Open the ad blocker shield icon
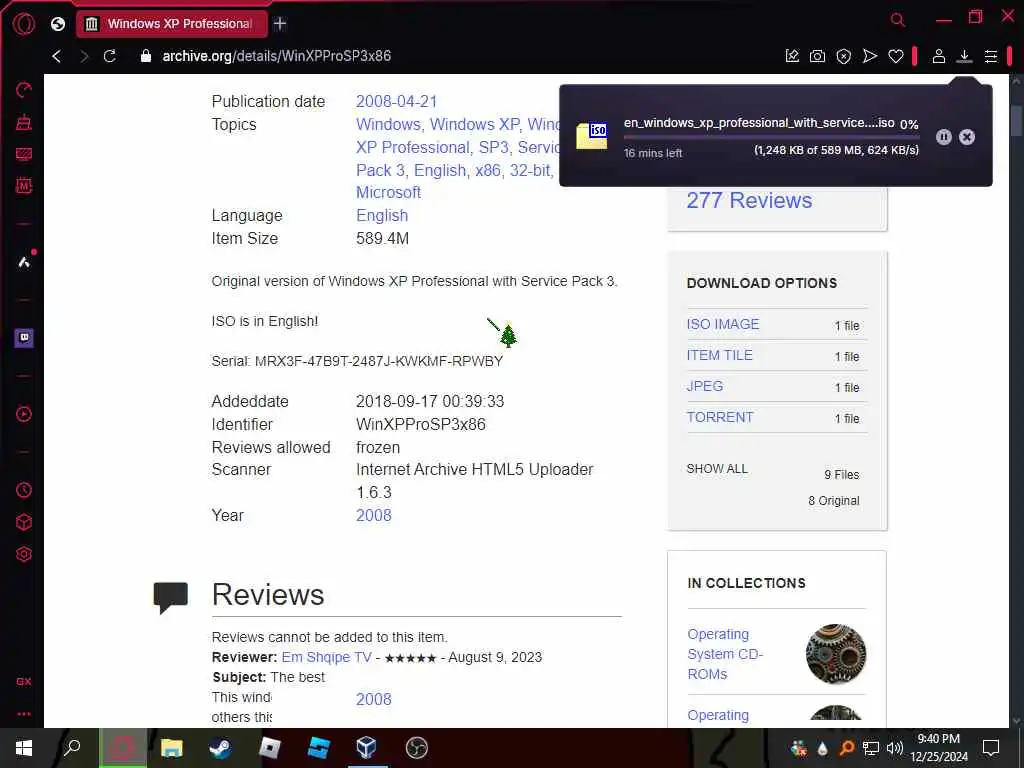Viewport: 1024px width, 768px height. tap(844, 56)
